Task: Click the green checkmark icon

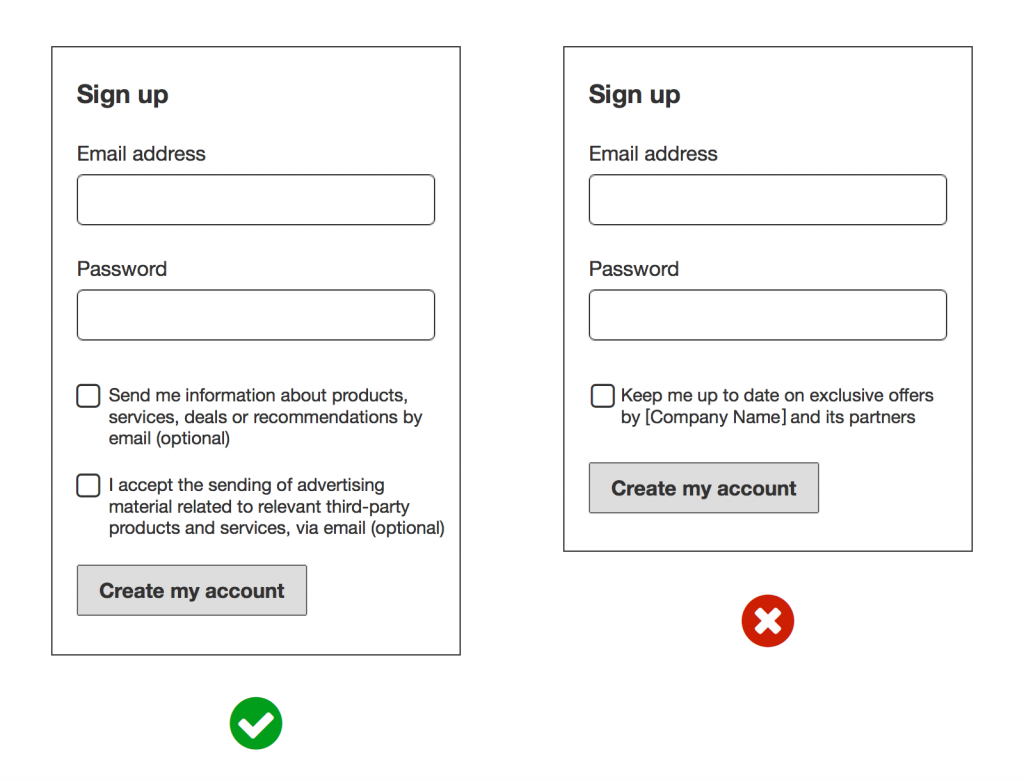Action: [x=256, y=723]
